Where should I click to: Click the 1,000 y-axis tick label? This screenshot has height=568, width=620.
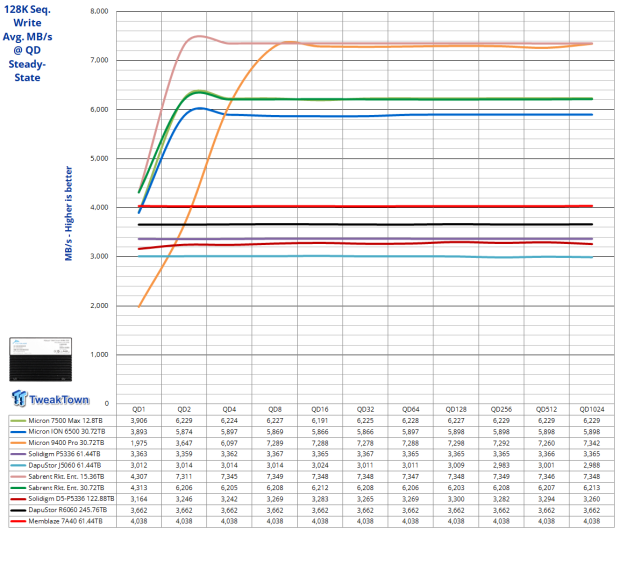pos(99,354)
